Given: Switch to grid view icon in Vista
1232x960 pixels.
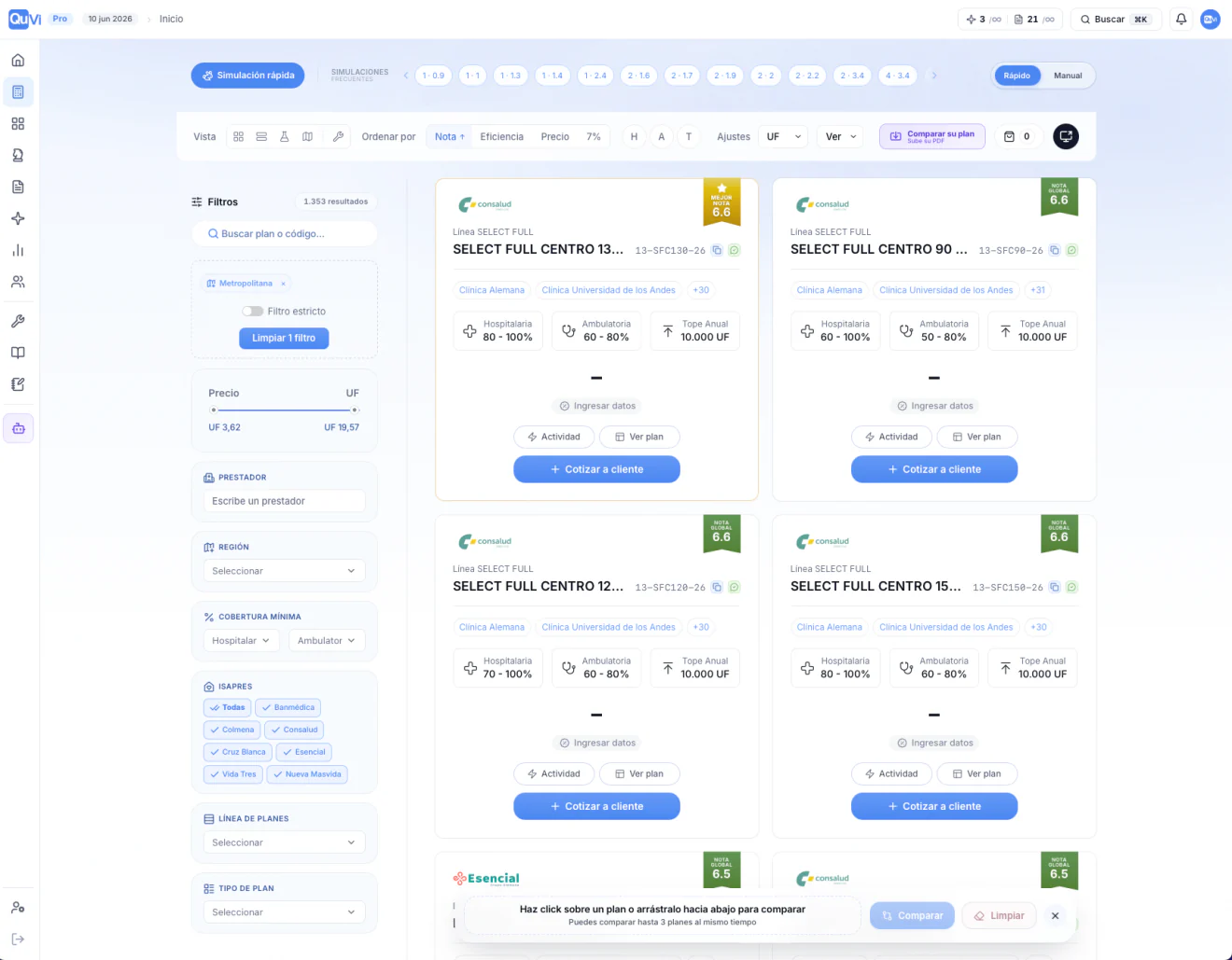Looking at the screenshot, I should [x=239, y=137].
